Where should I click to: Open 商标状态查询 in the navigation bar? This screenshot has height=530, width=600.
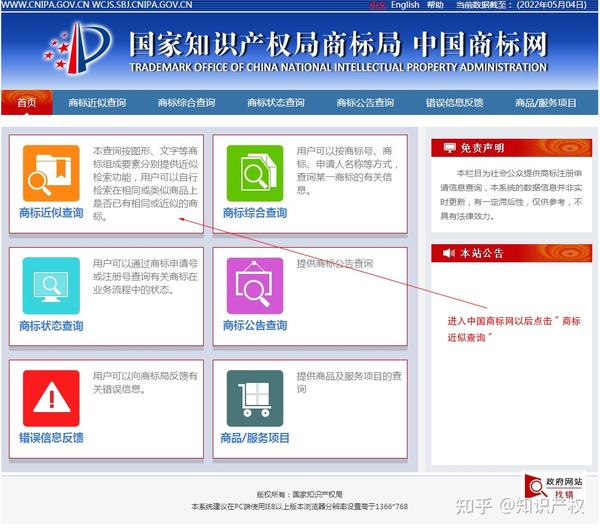tap(276, 103)
